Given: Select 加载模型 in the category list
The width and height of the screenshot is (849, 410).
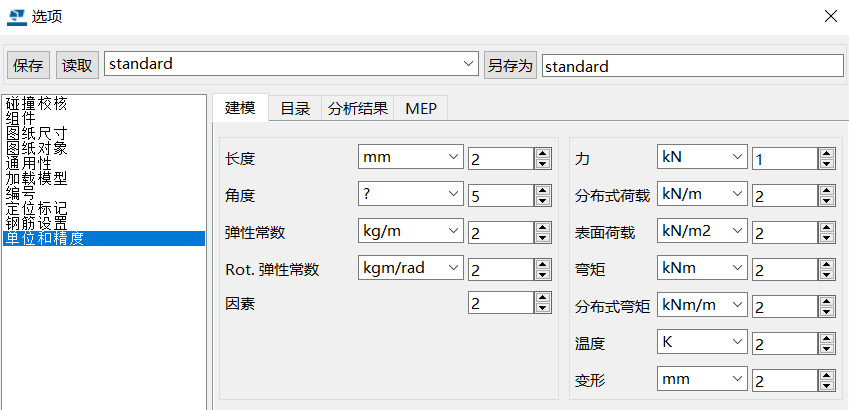Looking at the screenshot, I should tap(104, 178).
